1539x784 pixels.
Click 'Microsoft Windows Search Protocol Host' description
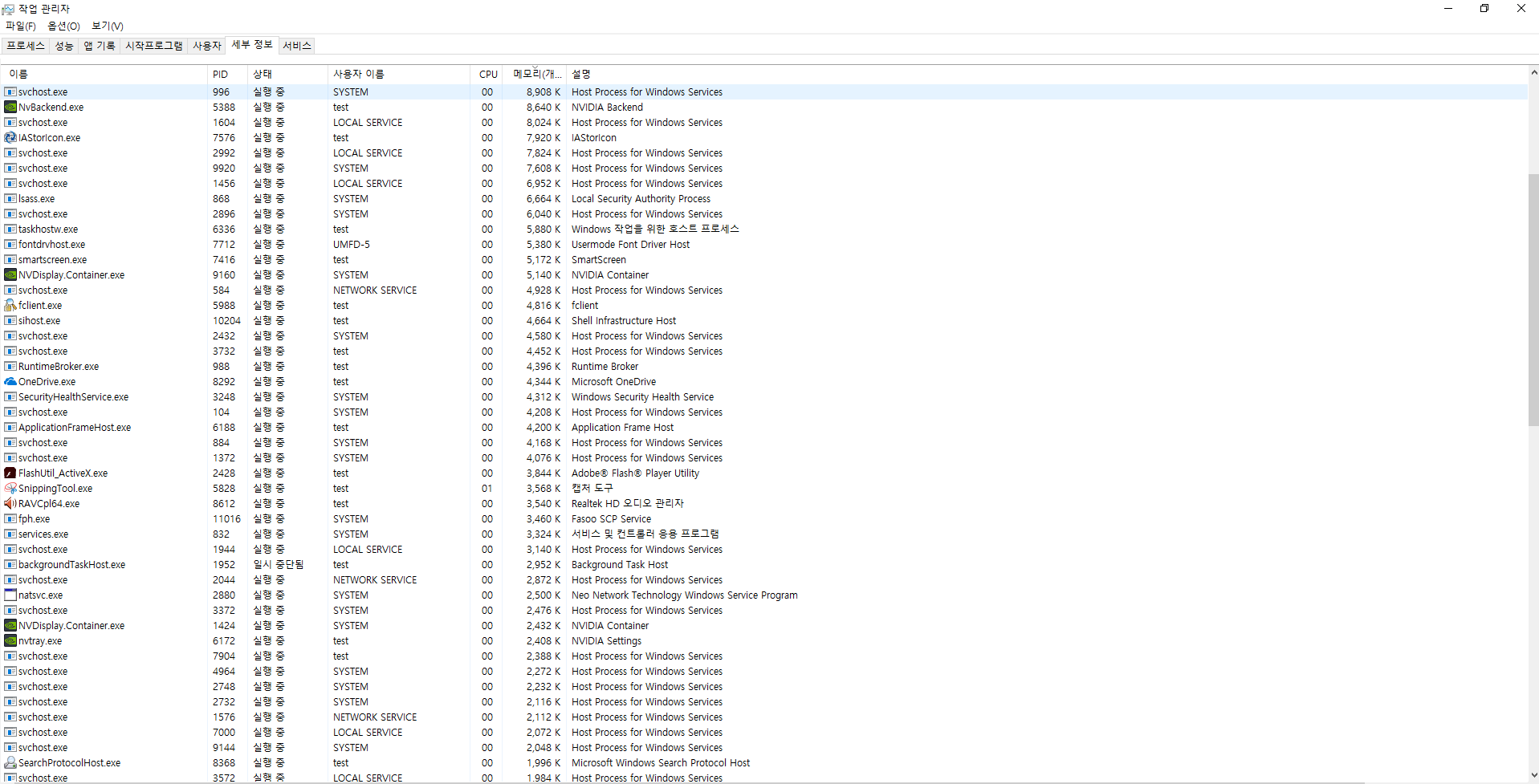(661, 763)
